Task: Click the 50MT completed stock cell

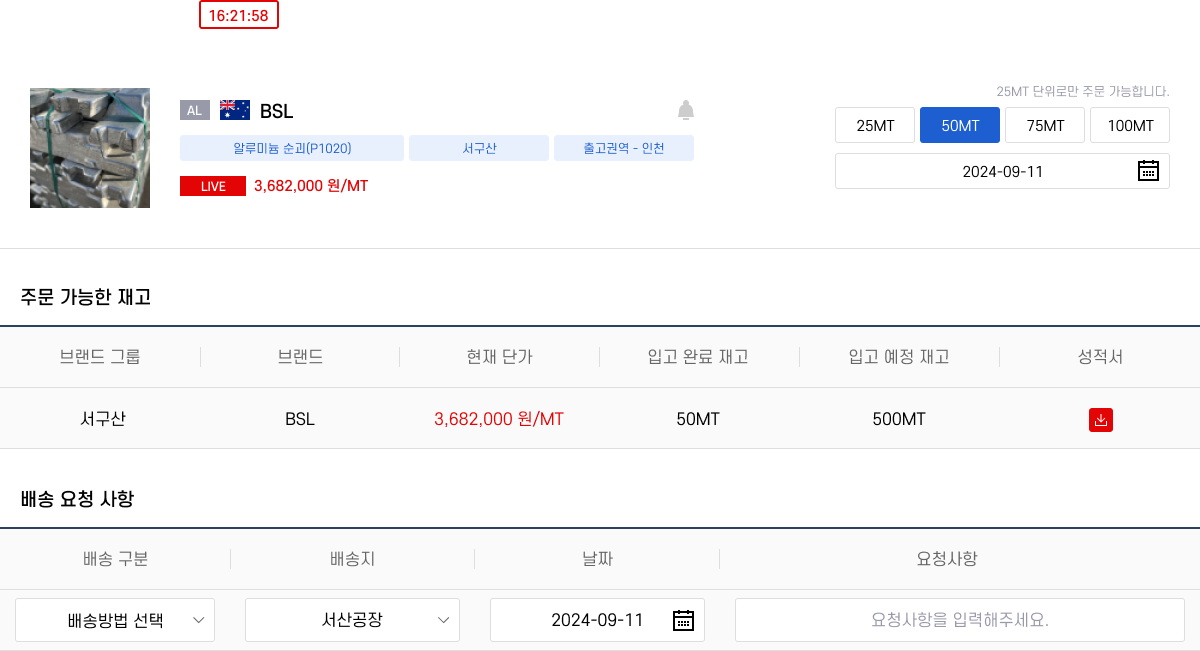Action: 698,419
